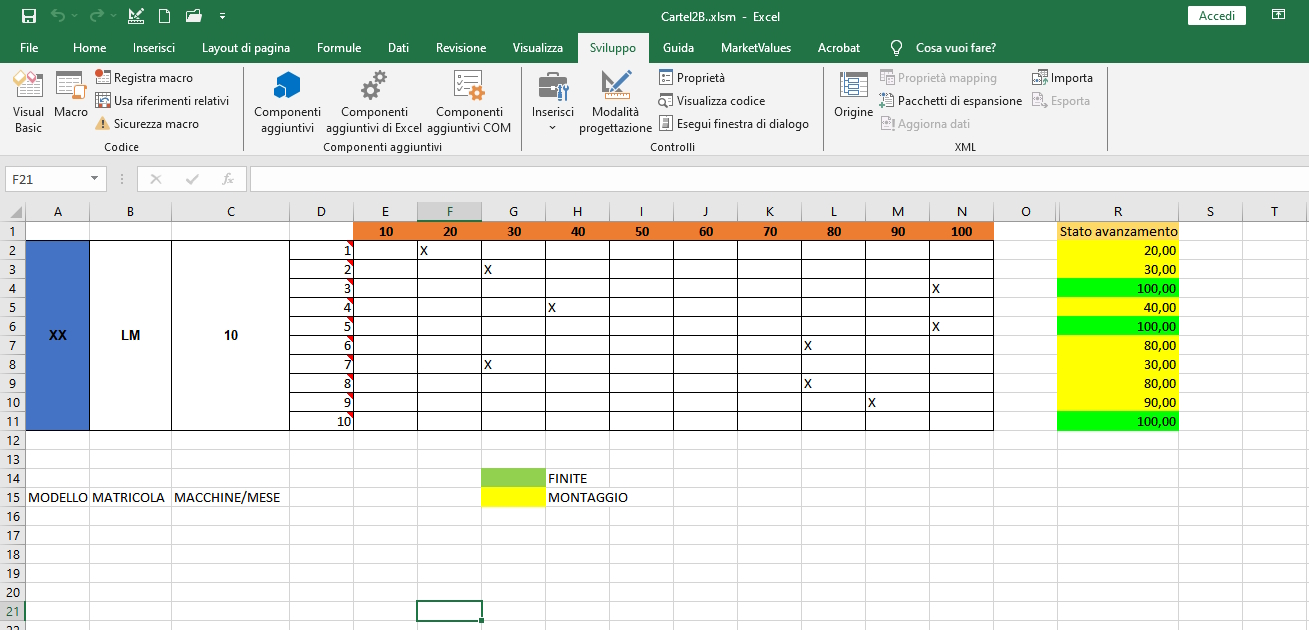Select the green 100,00 cell in row 4
Screen dimensions: 1309x630
[1118, 288]
